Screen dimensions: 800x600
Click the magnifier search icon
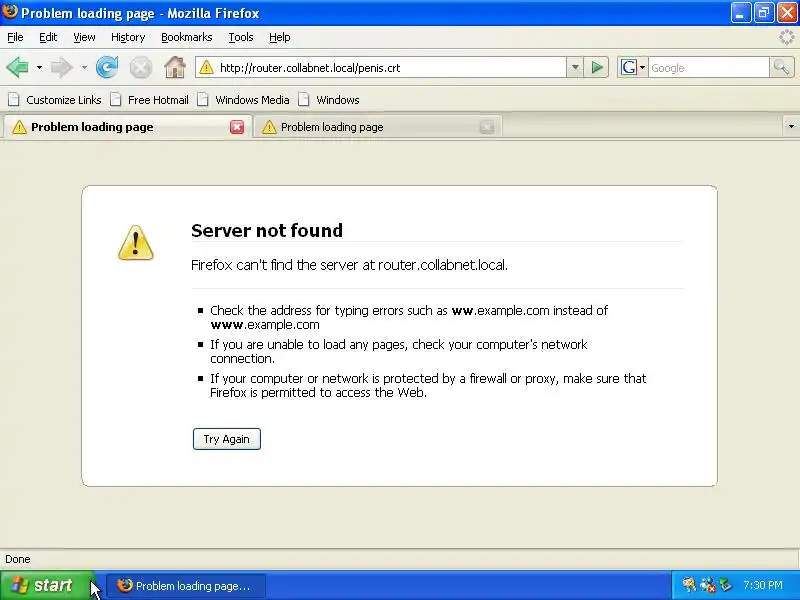coord(782,67)
